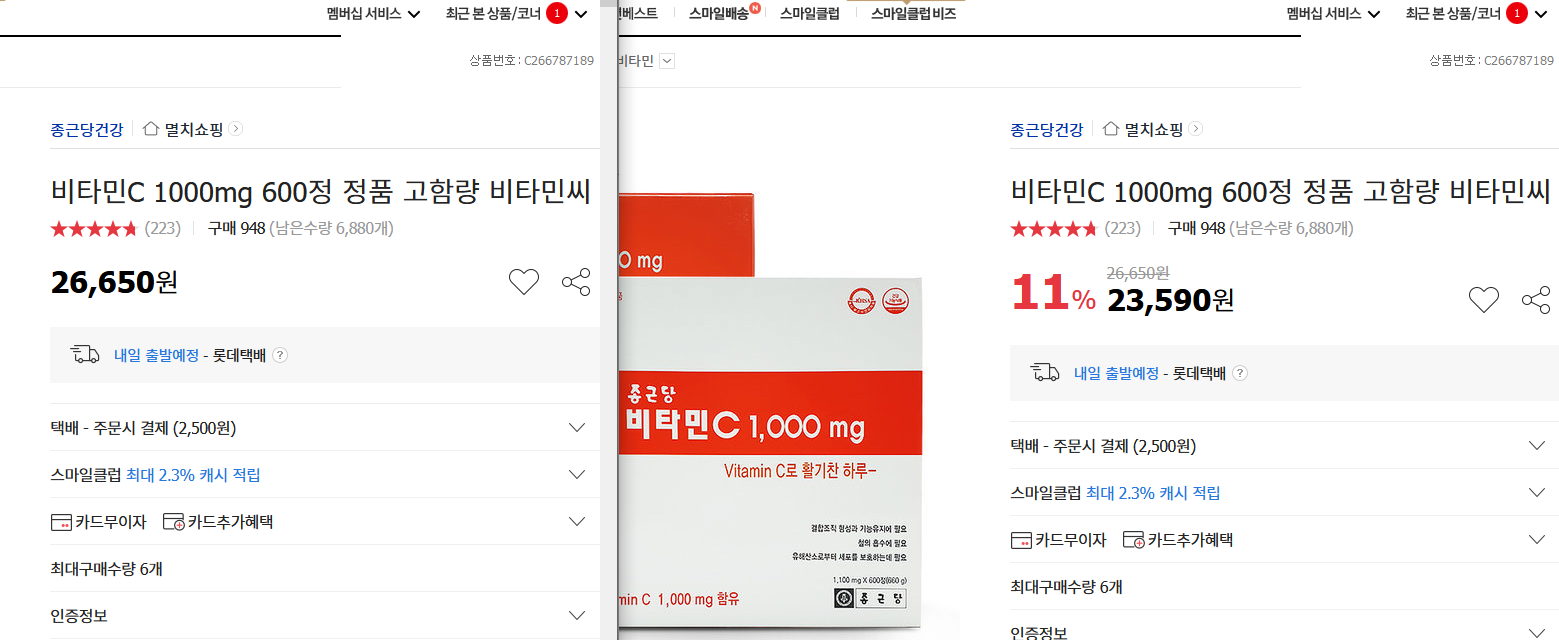Click 구매 948 text on 26,650원 page
Image resolution: width=1559 pixels, height=640 pixels.
click(236, 229)
